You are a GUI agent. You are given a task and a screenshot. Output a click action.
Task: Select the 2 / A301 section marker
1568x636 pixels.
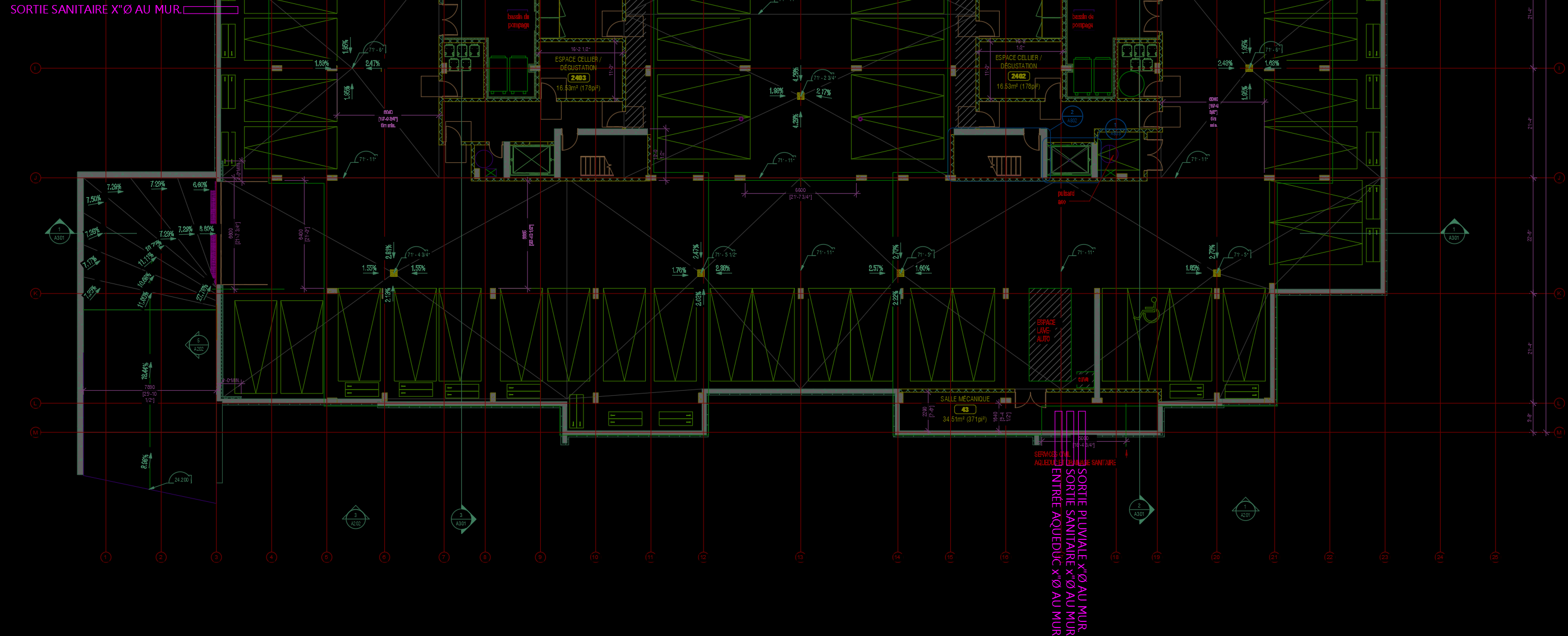point(1139,509)
